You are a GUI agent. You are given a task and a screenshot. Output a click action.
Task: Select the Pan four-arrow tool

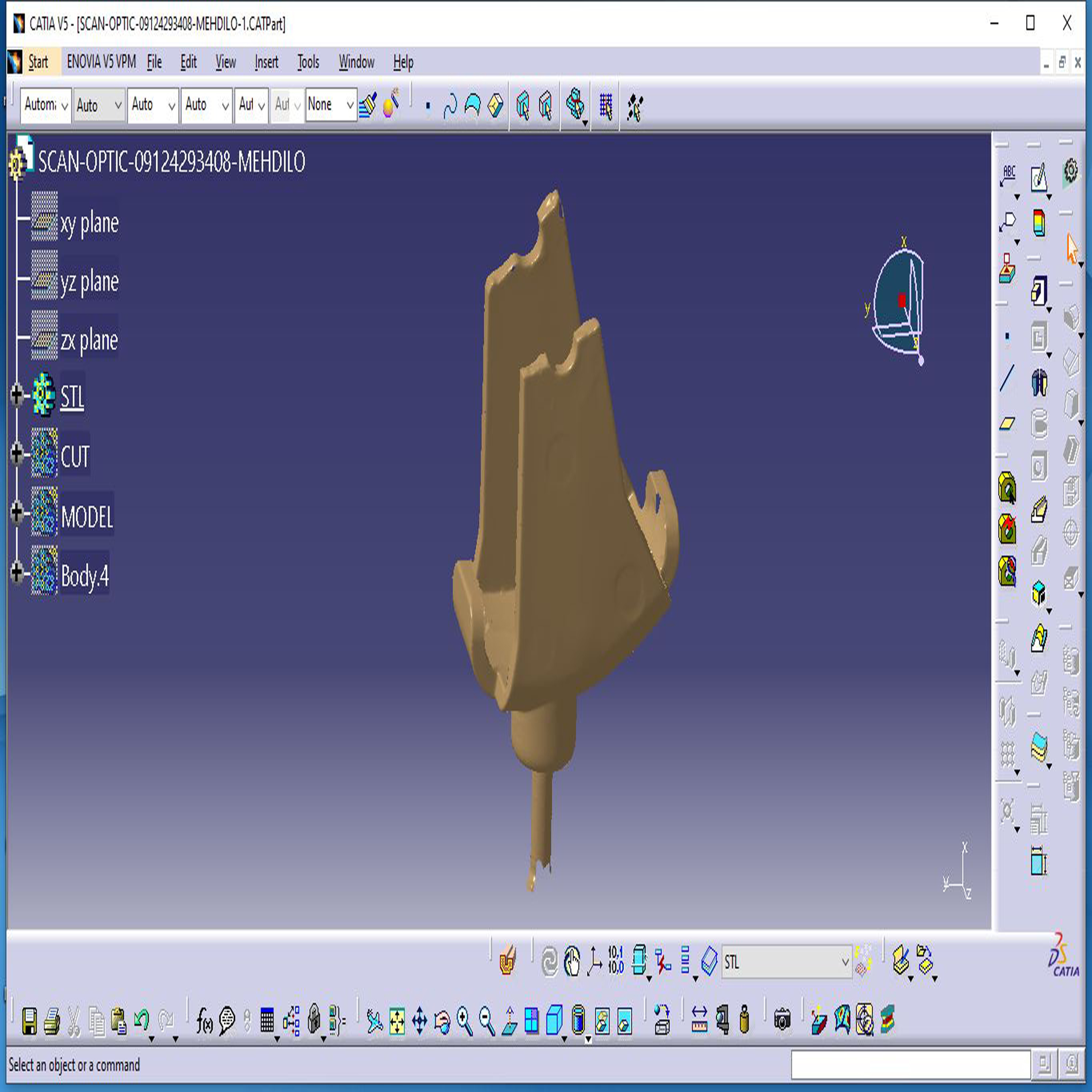click(419, 1021)
